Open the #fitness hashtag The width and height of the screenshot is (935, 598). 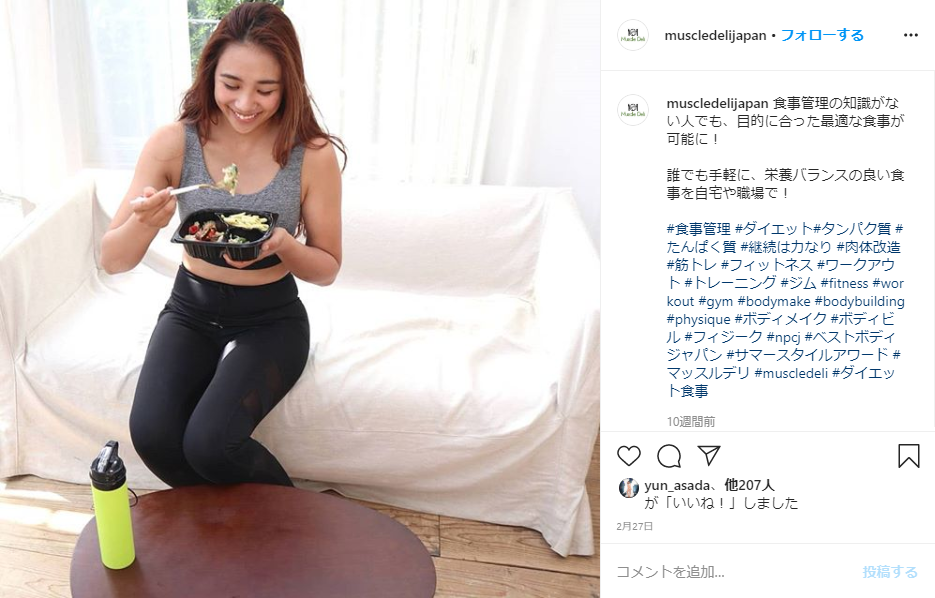(x=844, y=283)
